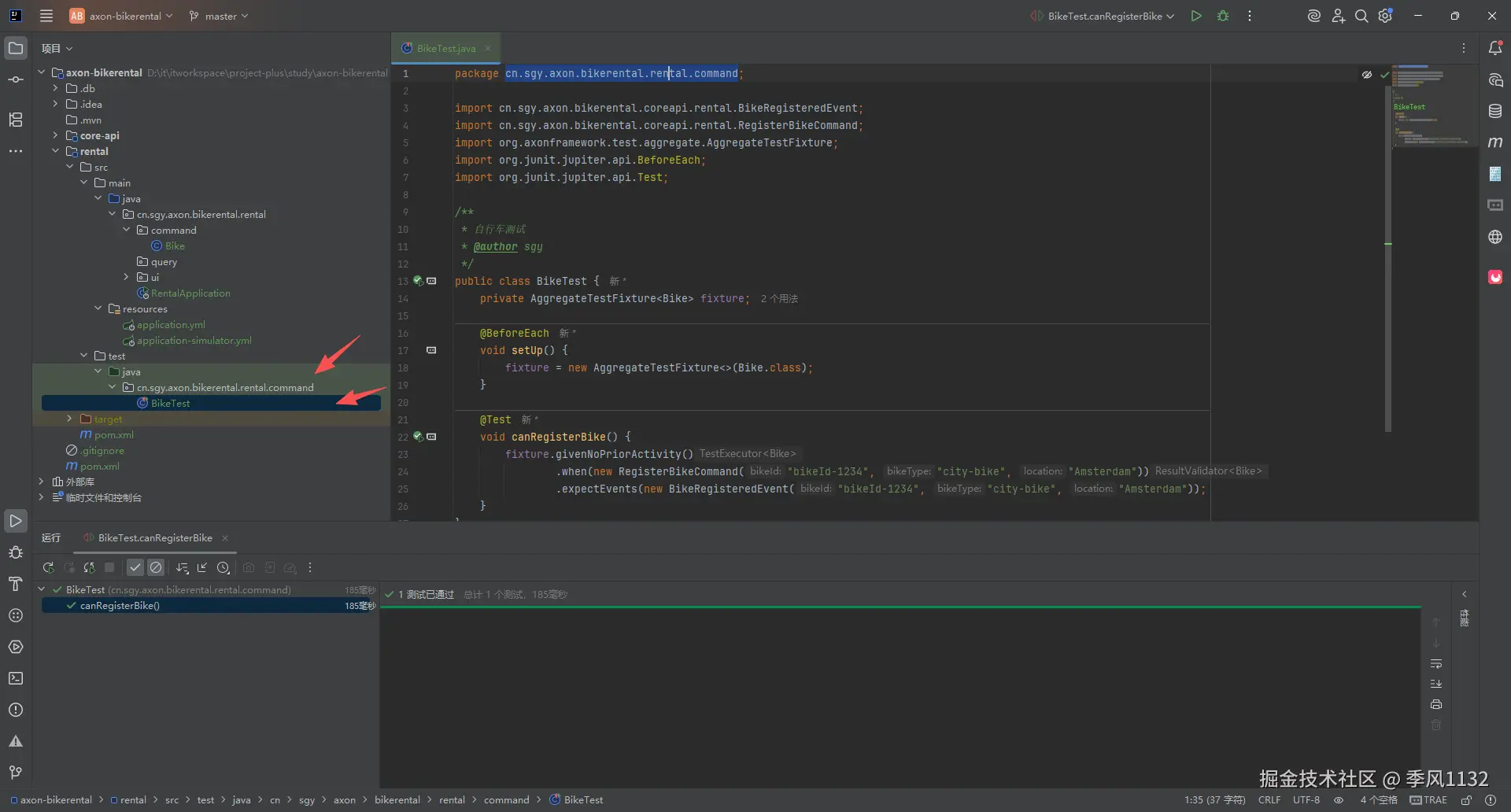Toggle the Show Ignored tests filter
The width and height of the screenshot is (1511, 812).
[156, 567]
